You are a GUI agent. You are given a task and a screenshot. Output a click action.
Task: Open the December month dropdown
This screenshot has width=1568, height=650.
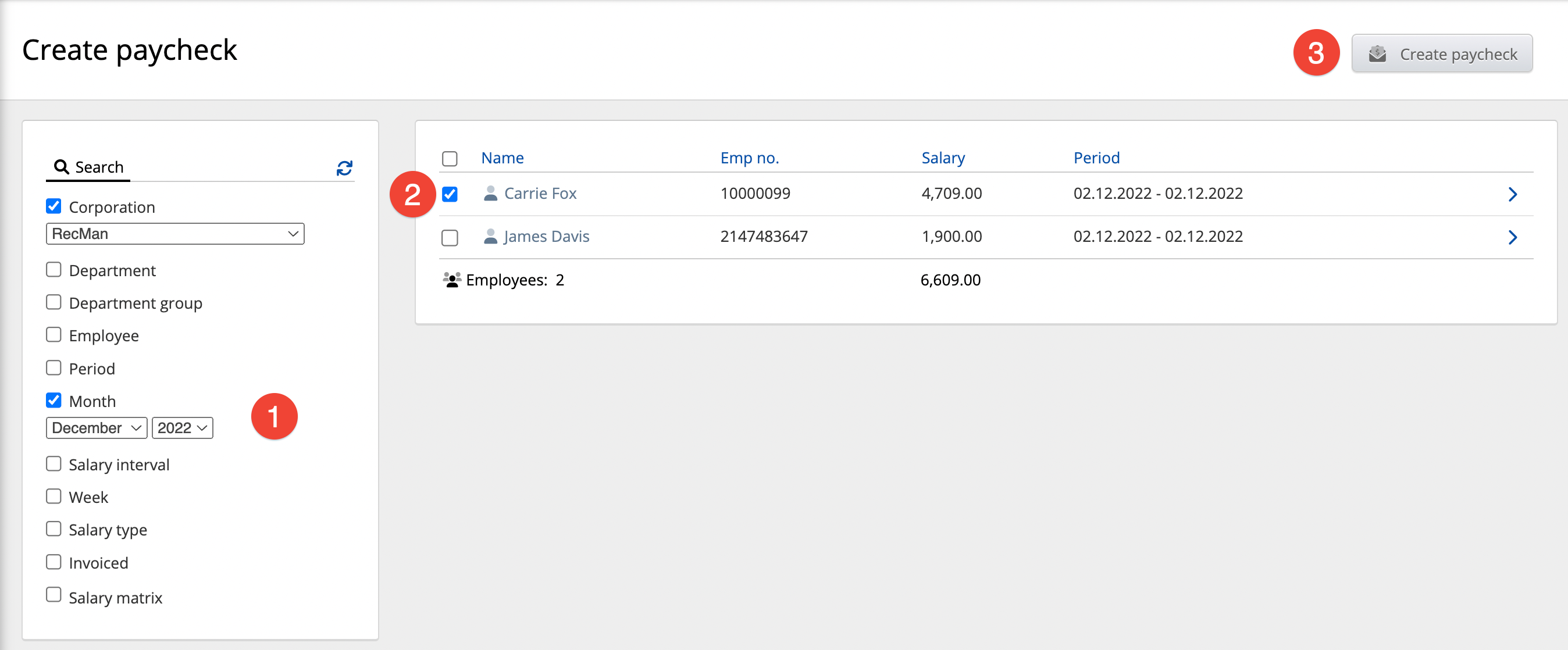coord(96,428)
